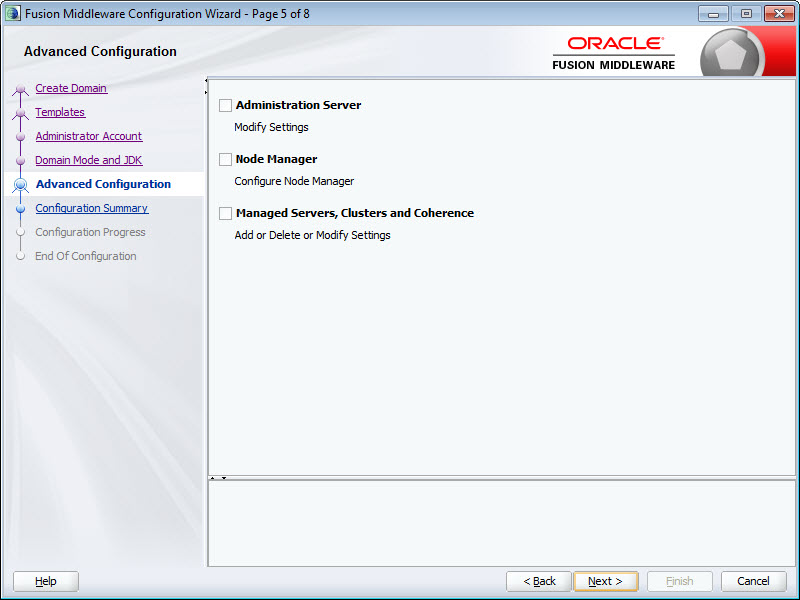
Task: Cancel the configuration wizard
Action: pyautogui.click(x=754, y=581)
